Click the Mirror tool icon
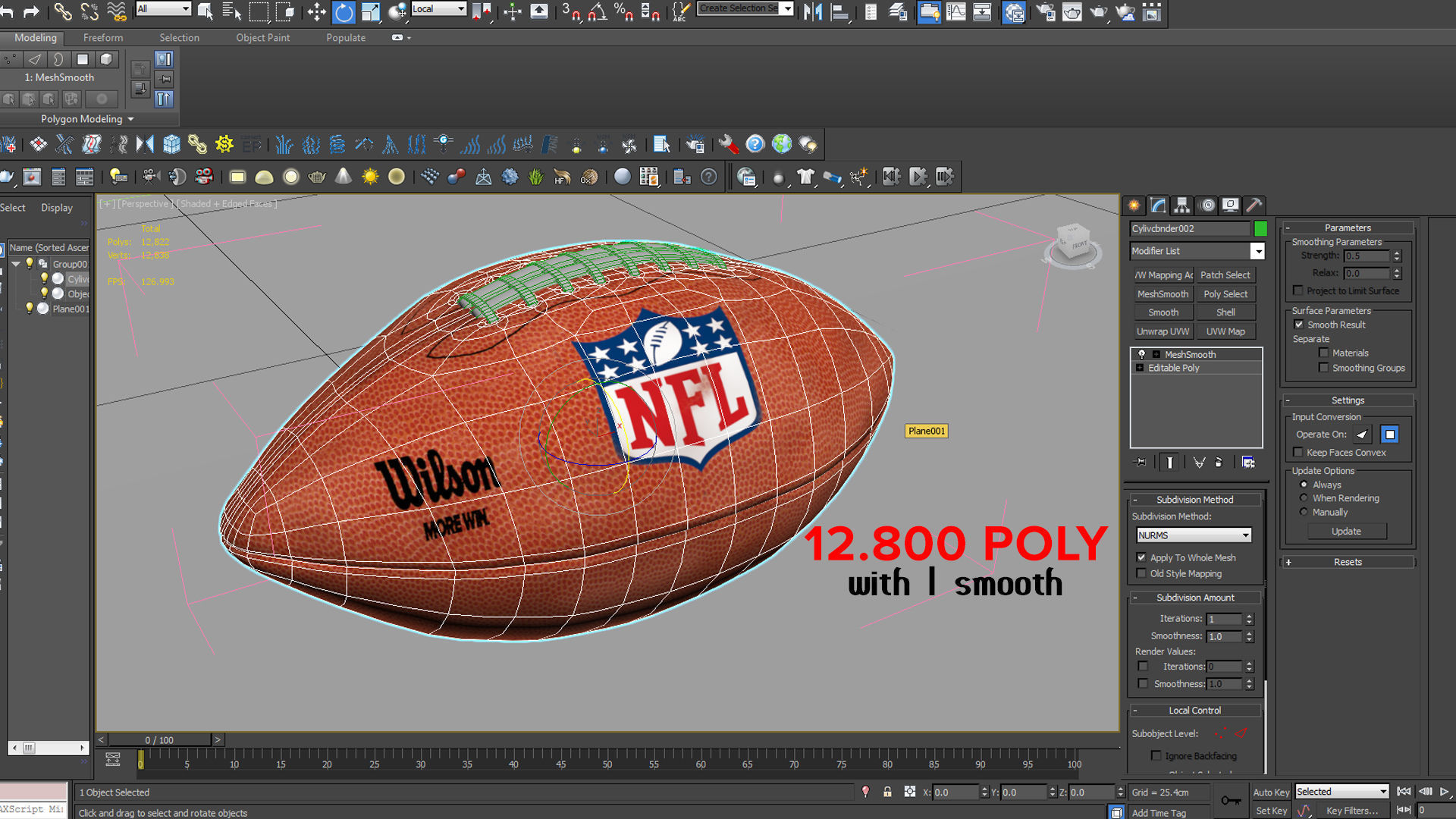 pos(812,11)
